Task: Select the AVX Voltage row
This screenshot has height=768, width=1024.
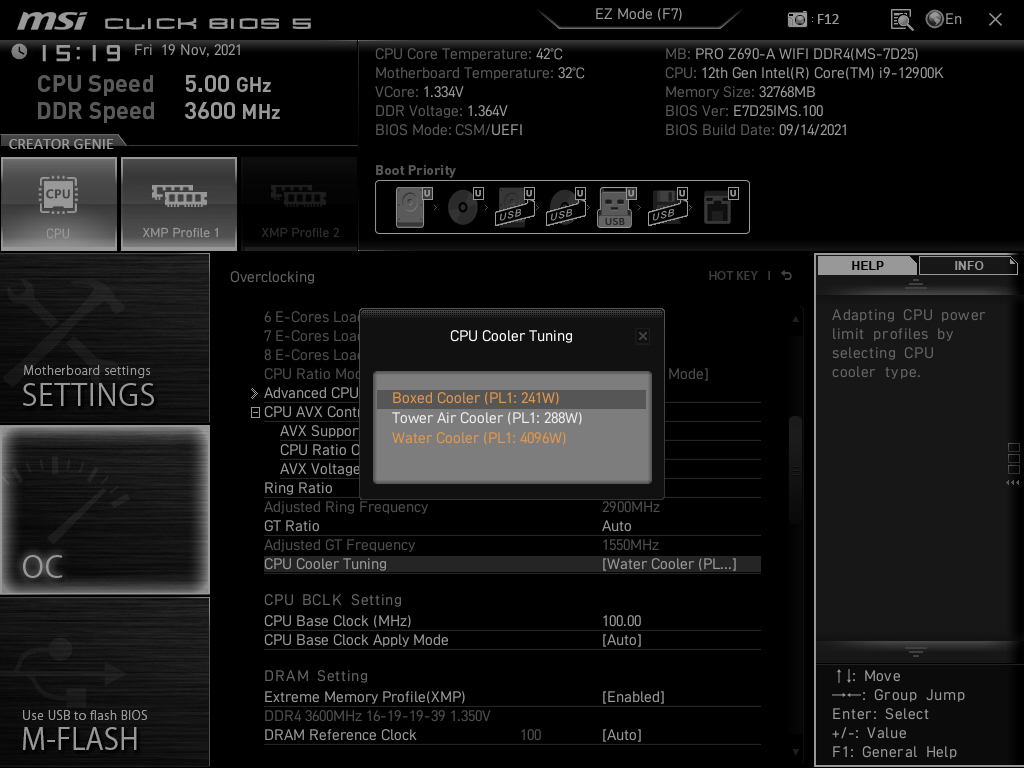Action: point(319,469)
